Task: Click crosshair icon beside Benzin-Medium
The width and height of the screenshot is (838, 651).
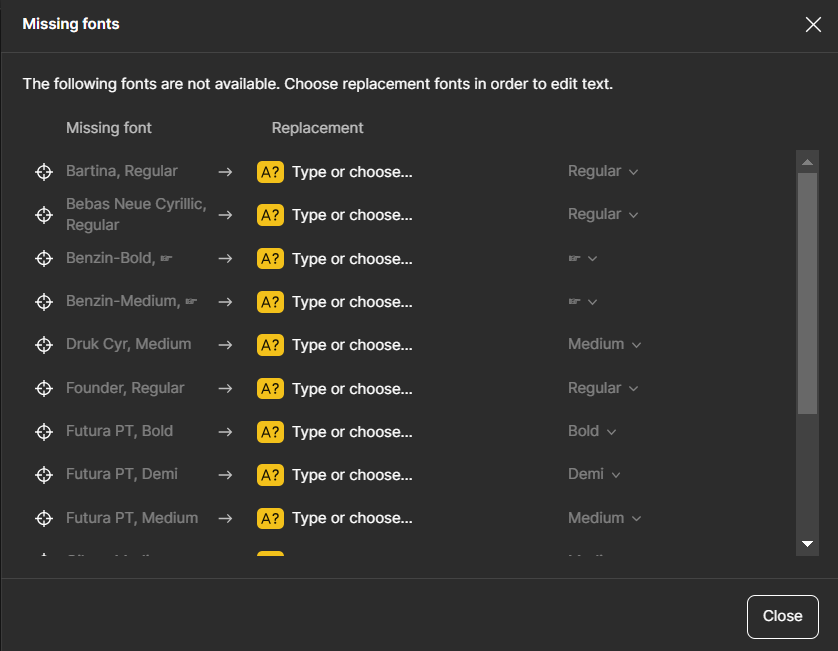Action: click(44, 302)
